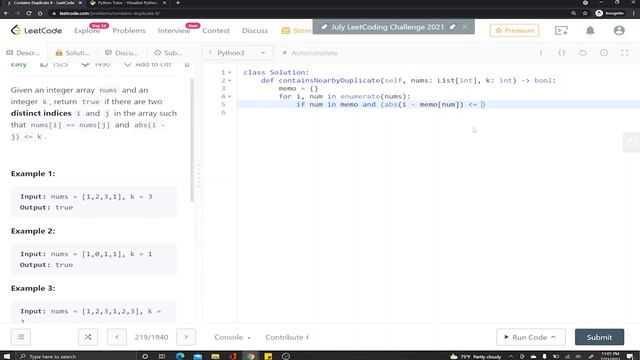Go to the Interview section
Screen dimensions: 640x360
(x=174, y=31)
